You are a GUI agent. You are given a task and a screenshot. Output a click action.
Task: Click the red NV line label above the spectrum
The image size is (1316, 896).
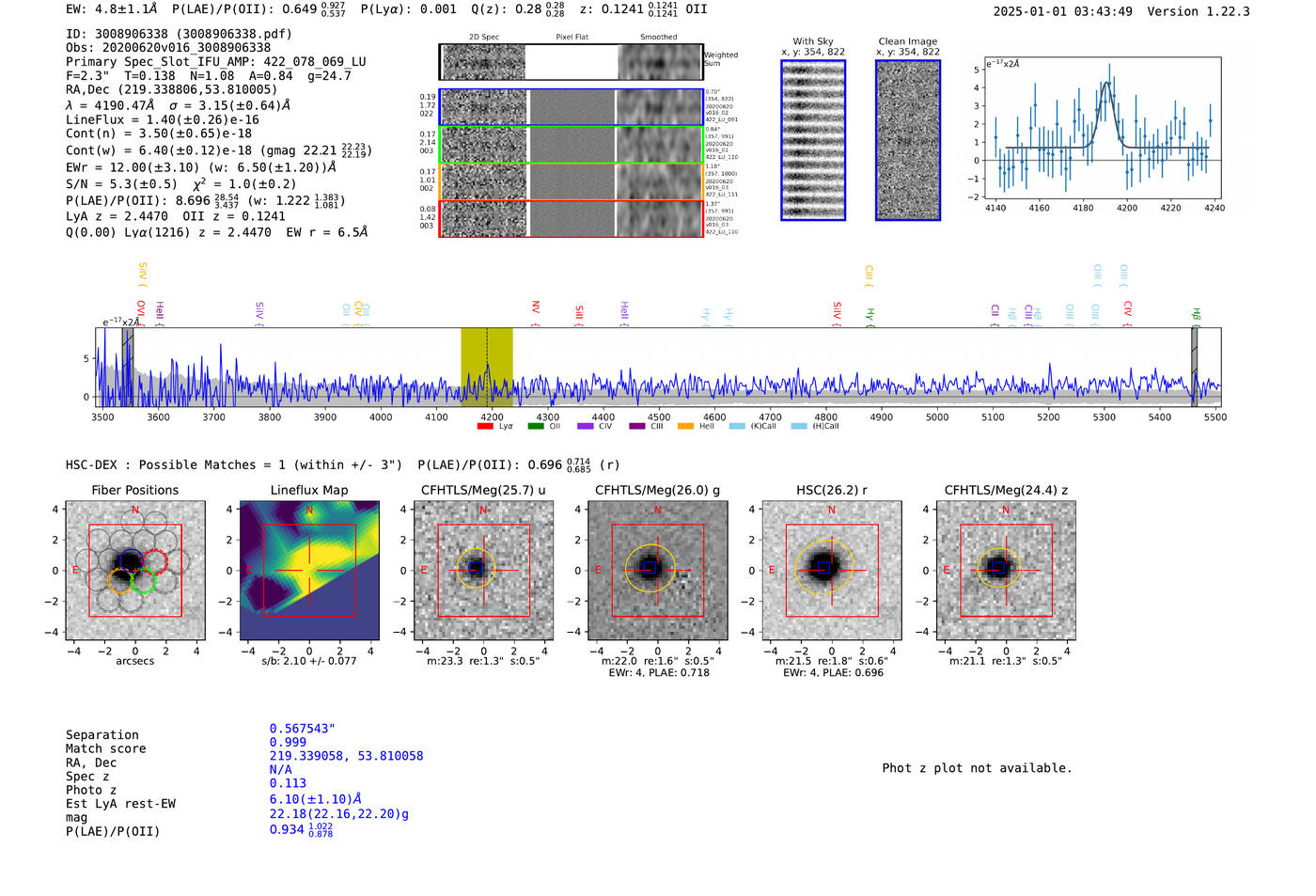coord(536,307)
